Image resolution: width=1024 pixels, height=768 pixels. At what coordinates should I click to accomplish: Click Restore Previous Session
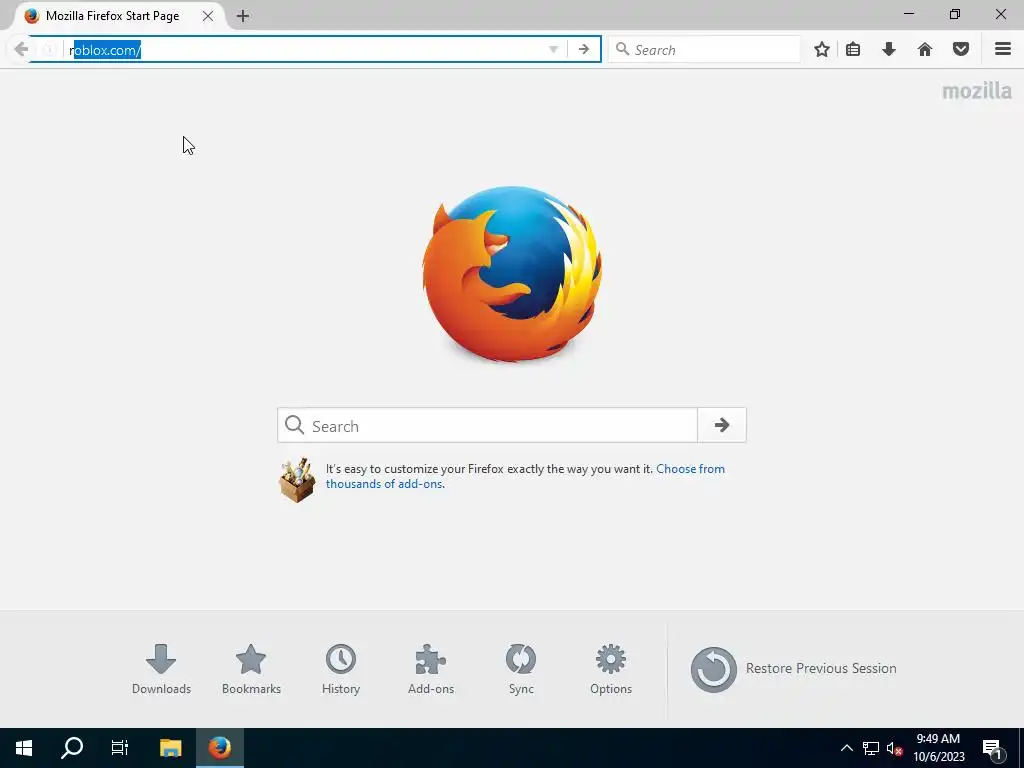pyautogui.click(x=793, y=669)
